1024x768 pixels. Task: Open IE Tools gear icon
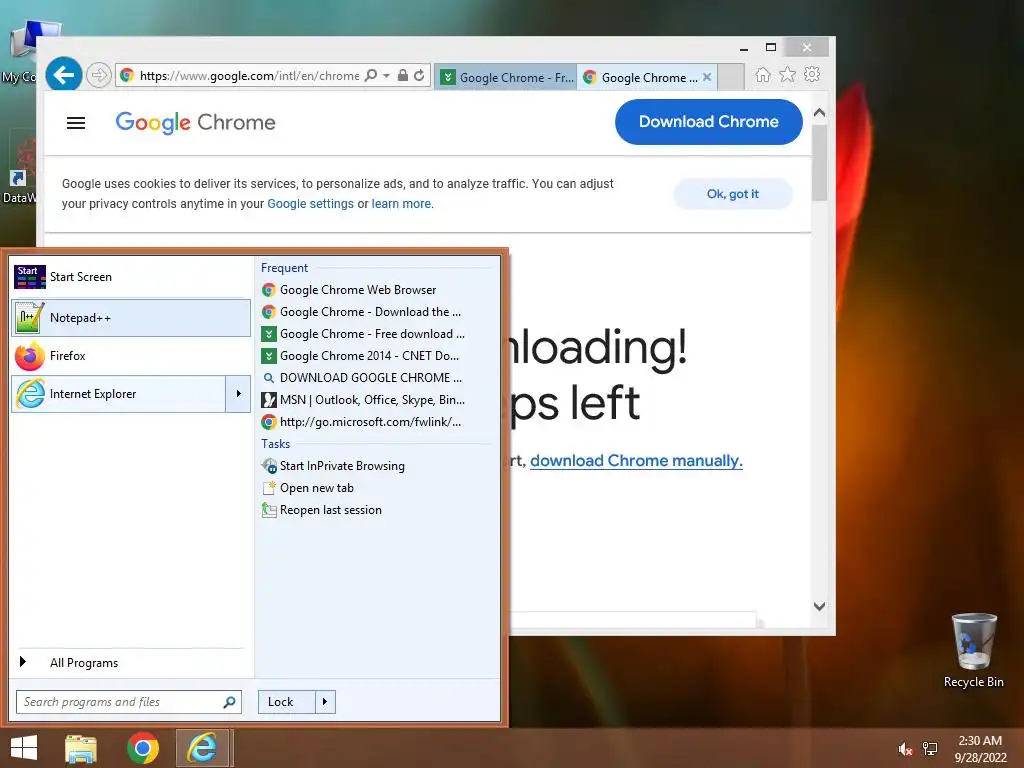click(812, 74)
